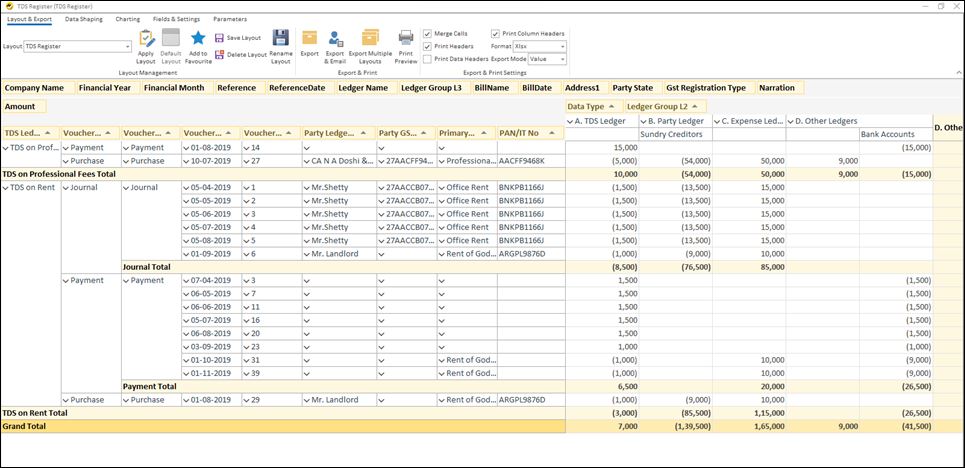
Task: Sort by the PAN/IT No row field
Action: point(531,133)
